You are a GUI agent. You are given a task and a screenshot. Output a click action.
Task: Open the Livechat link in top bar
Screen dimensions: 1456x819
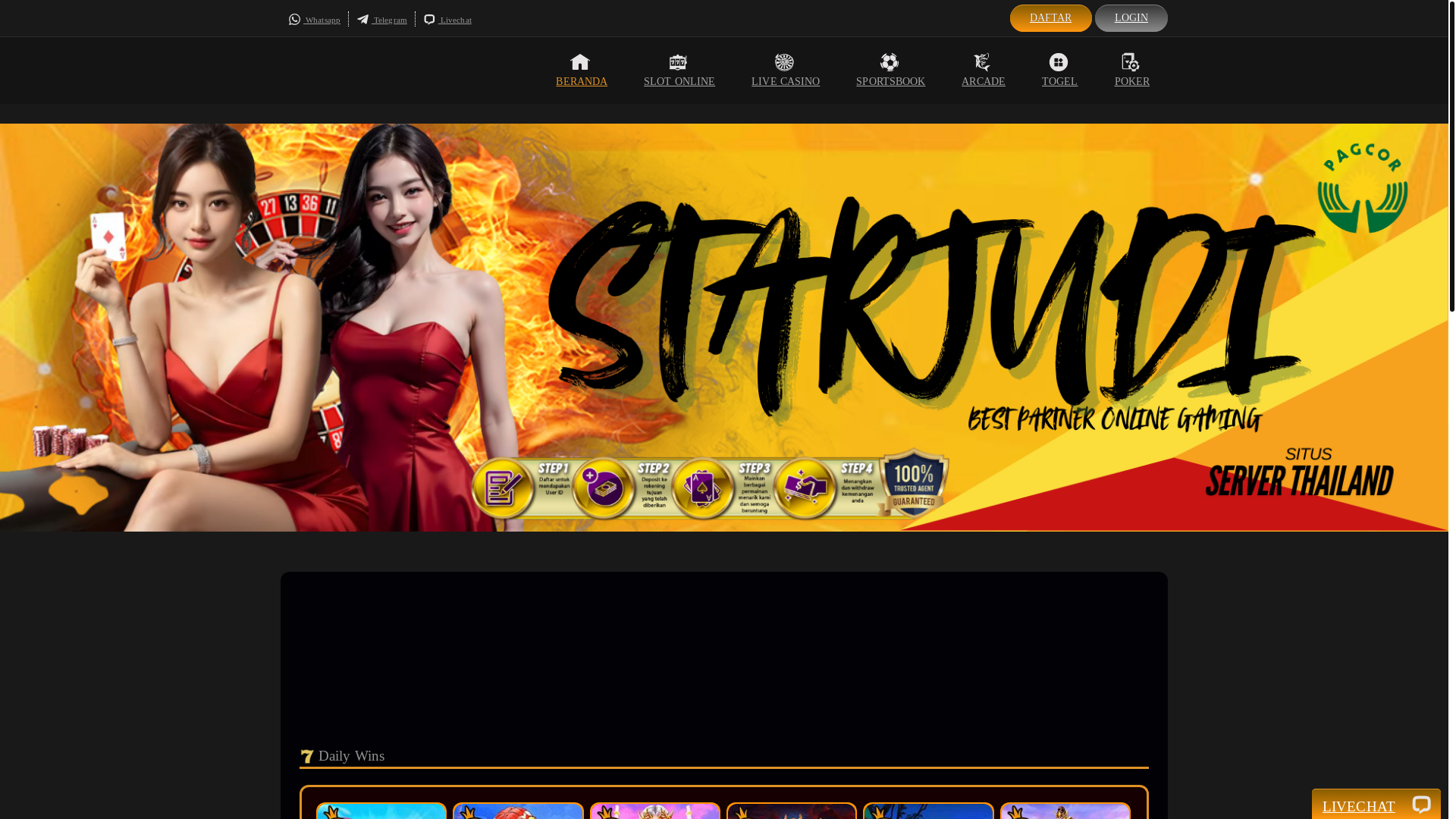448,20
